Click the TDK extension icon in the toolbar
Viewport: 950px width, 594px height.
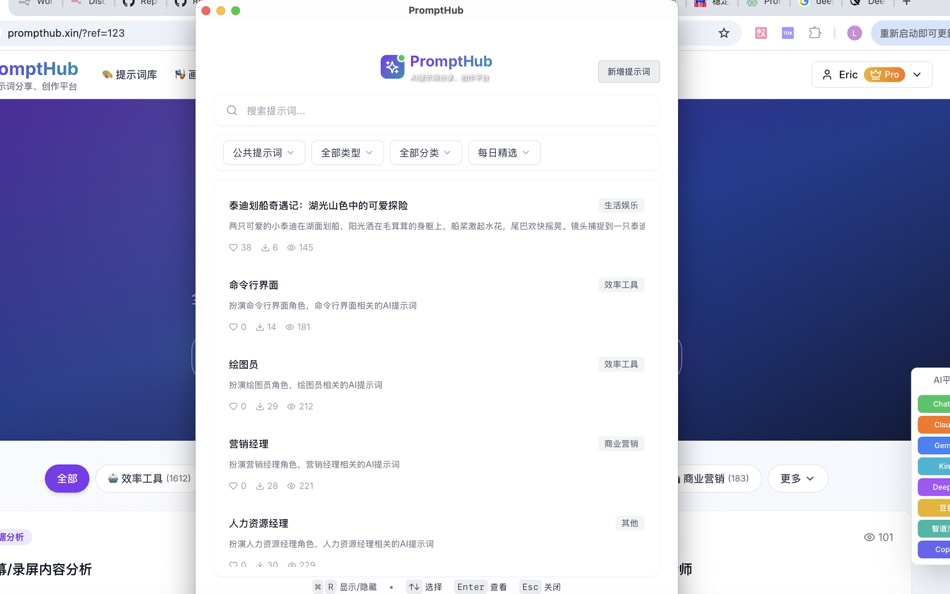tap(787, 33)
